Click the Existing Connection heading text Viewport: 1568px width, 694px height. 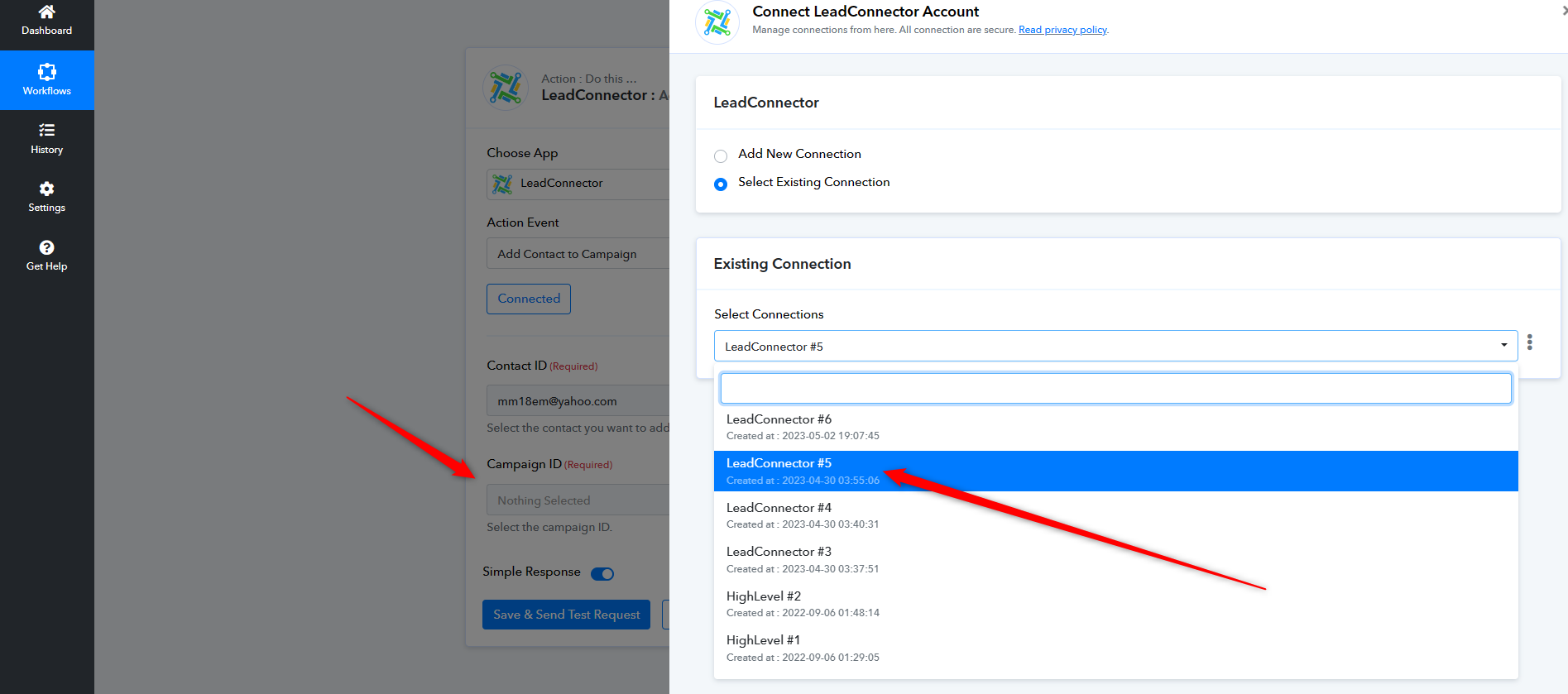pos(782,264)
